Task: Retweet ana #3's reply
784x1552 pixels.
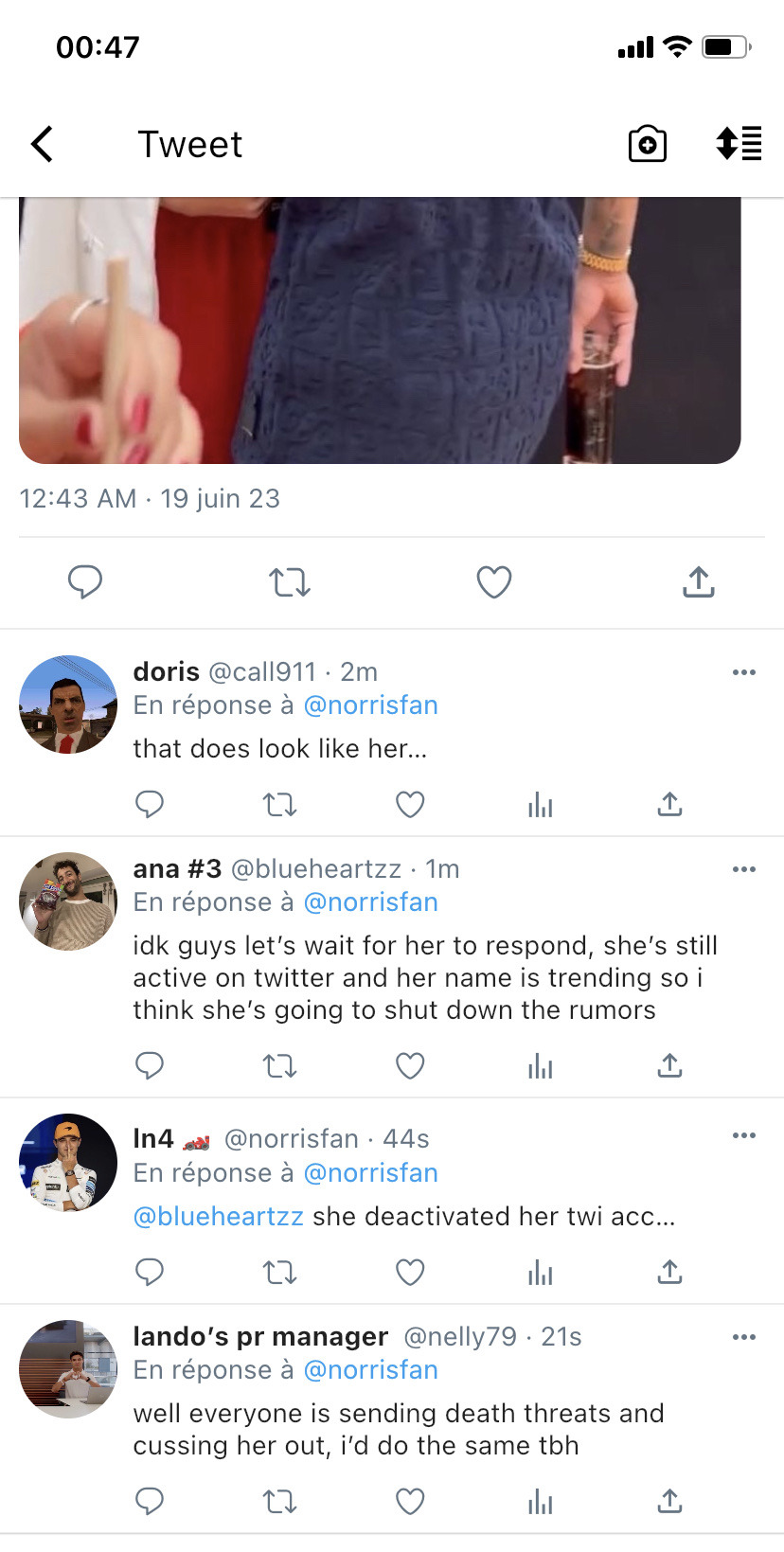Action: click(279, 1066)
